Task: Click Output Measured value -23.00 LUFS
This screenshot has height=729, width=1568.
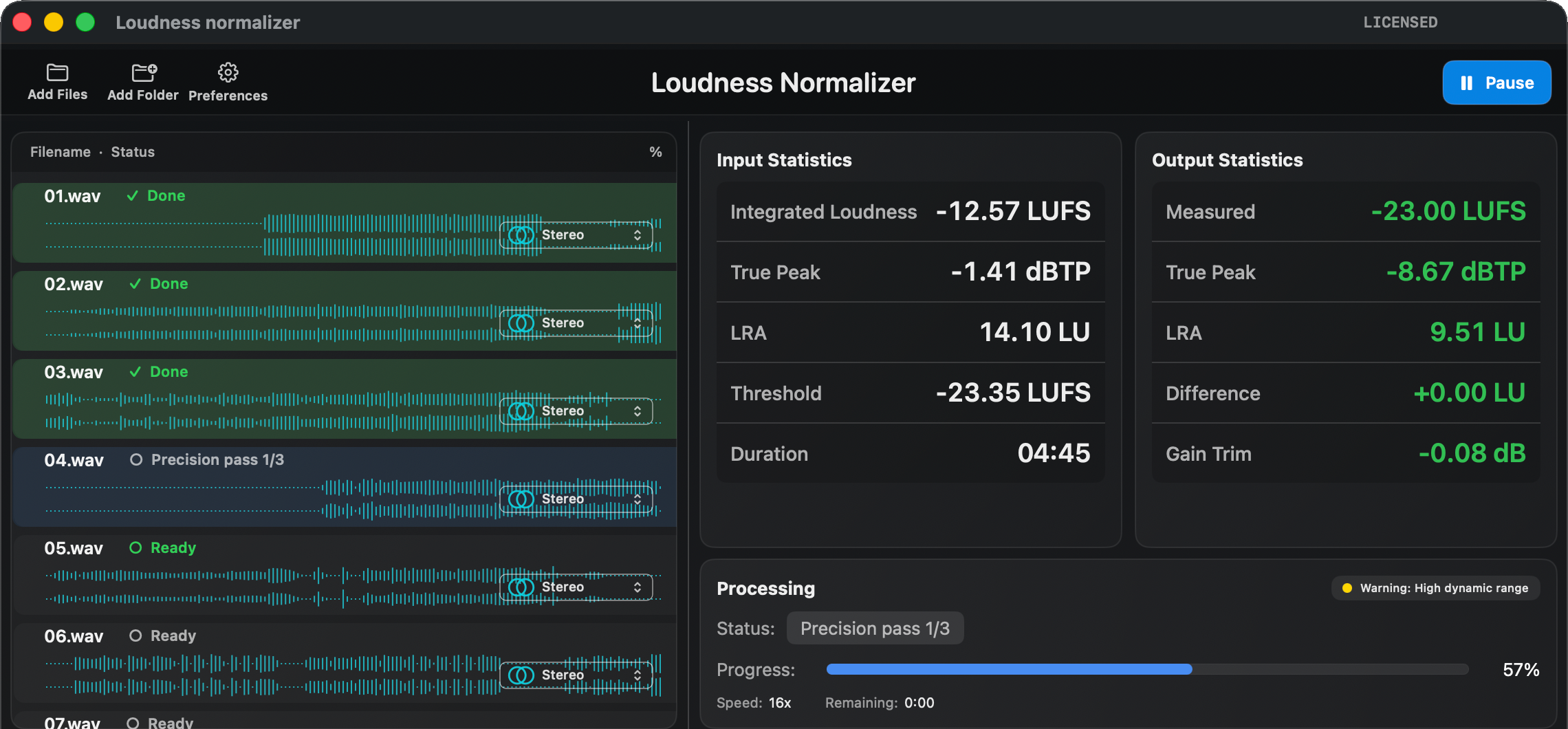Action: (x=1448, y=211)
